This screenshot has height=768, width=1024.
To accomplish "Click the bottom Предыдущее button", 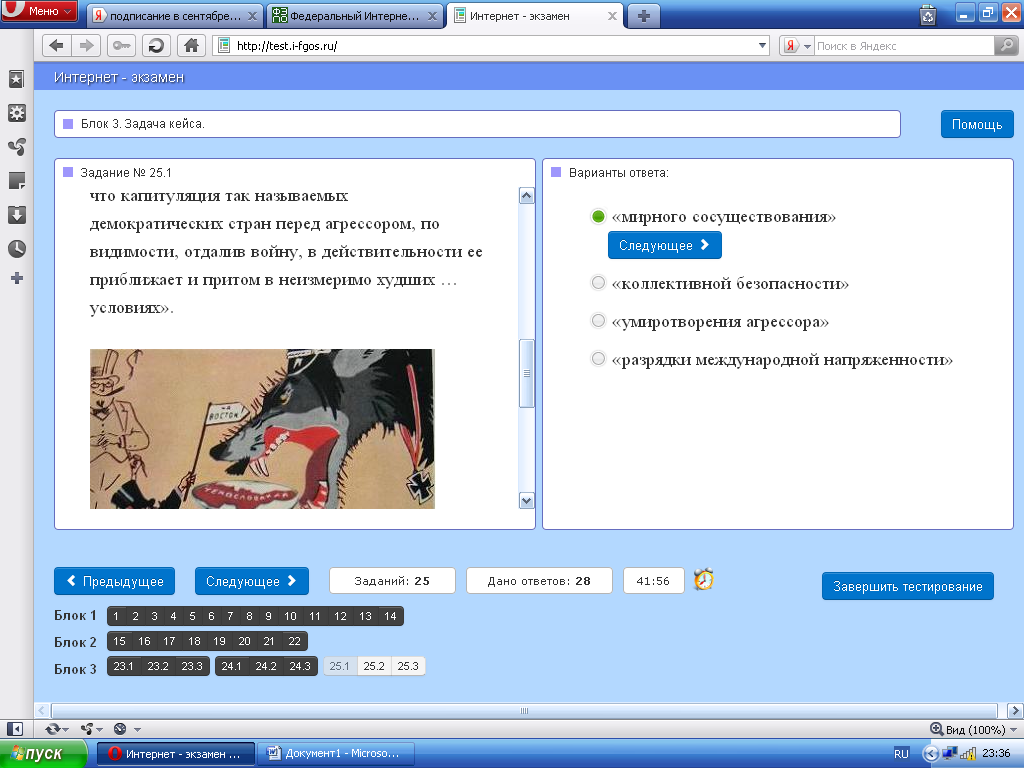I will [114, 581].
